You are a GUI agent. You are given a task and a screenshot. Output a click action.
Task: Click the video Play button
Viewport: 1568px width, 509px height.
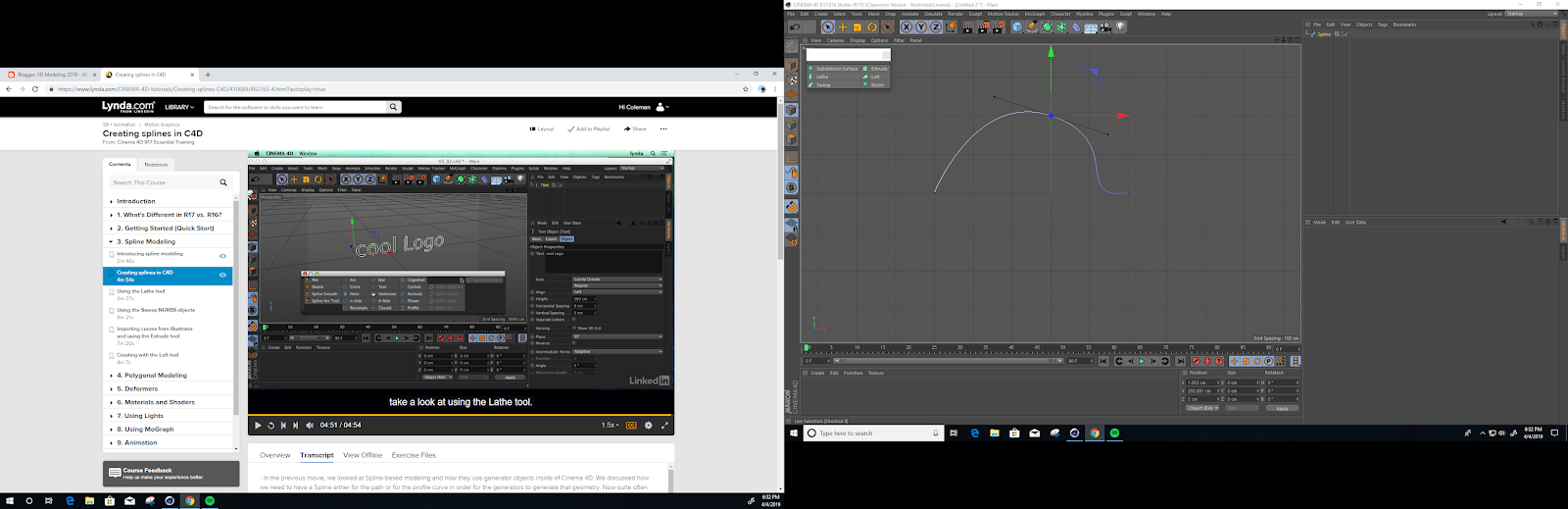click(258, 426)
